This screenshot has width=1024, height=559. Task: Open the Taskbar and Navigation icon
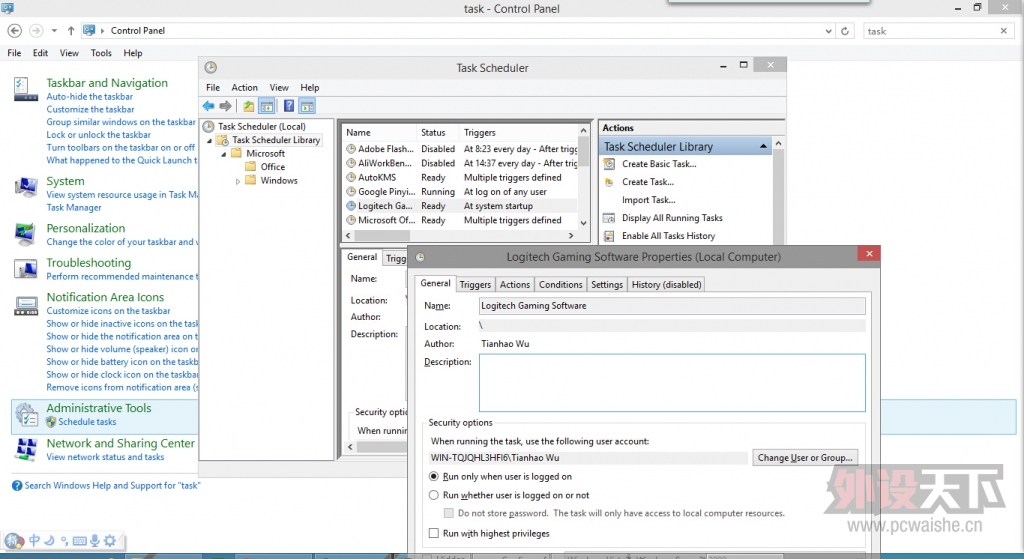click(x=26, y=89)
